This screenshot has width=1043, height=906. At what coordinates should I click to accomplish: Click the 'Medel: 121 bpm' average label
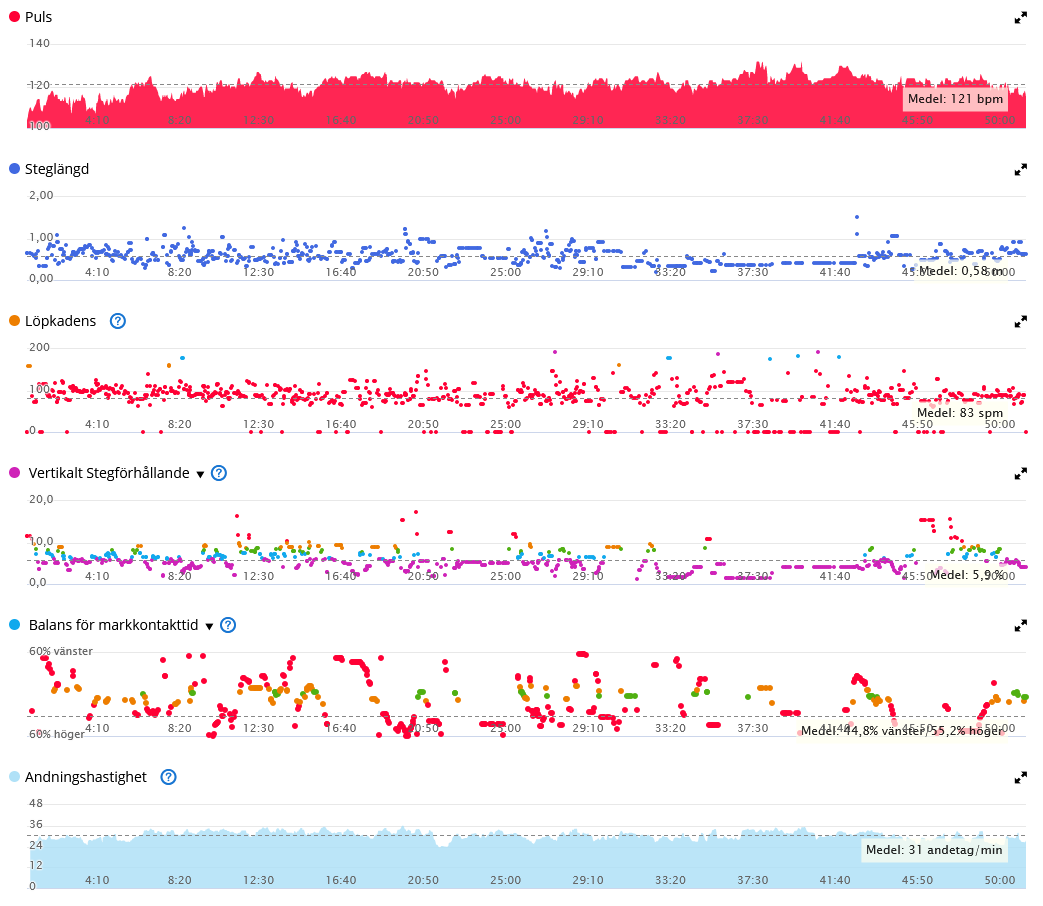tap(955, 99)
